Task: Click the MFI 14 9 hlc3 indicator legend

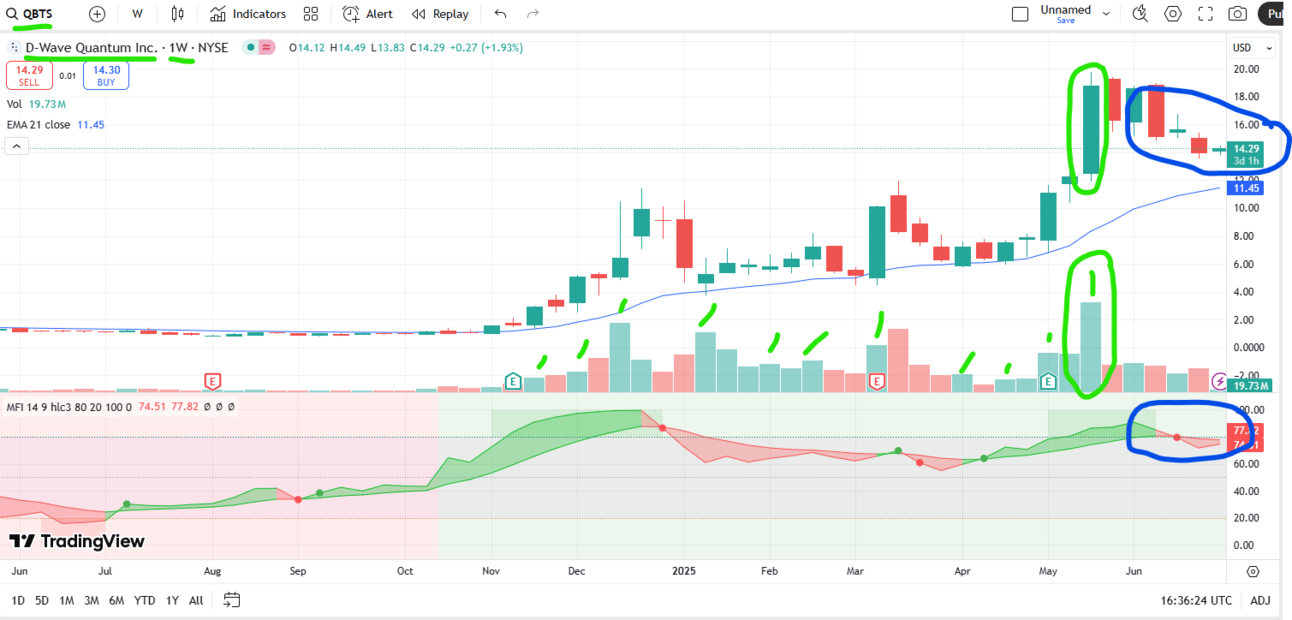Action: coord(69,407)
